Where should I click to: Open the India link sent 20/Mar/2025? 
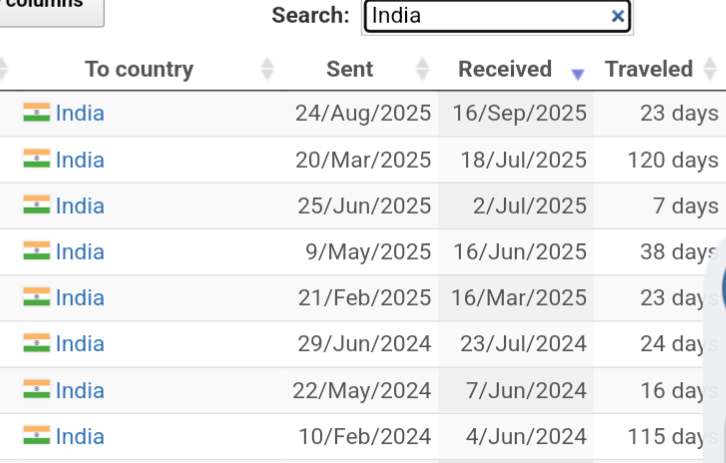[80, 159]
